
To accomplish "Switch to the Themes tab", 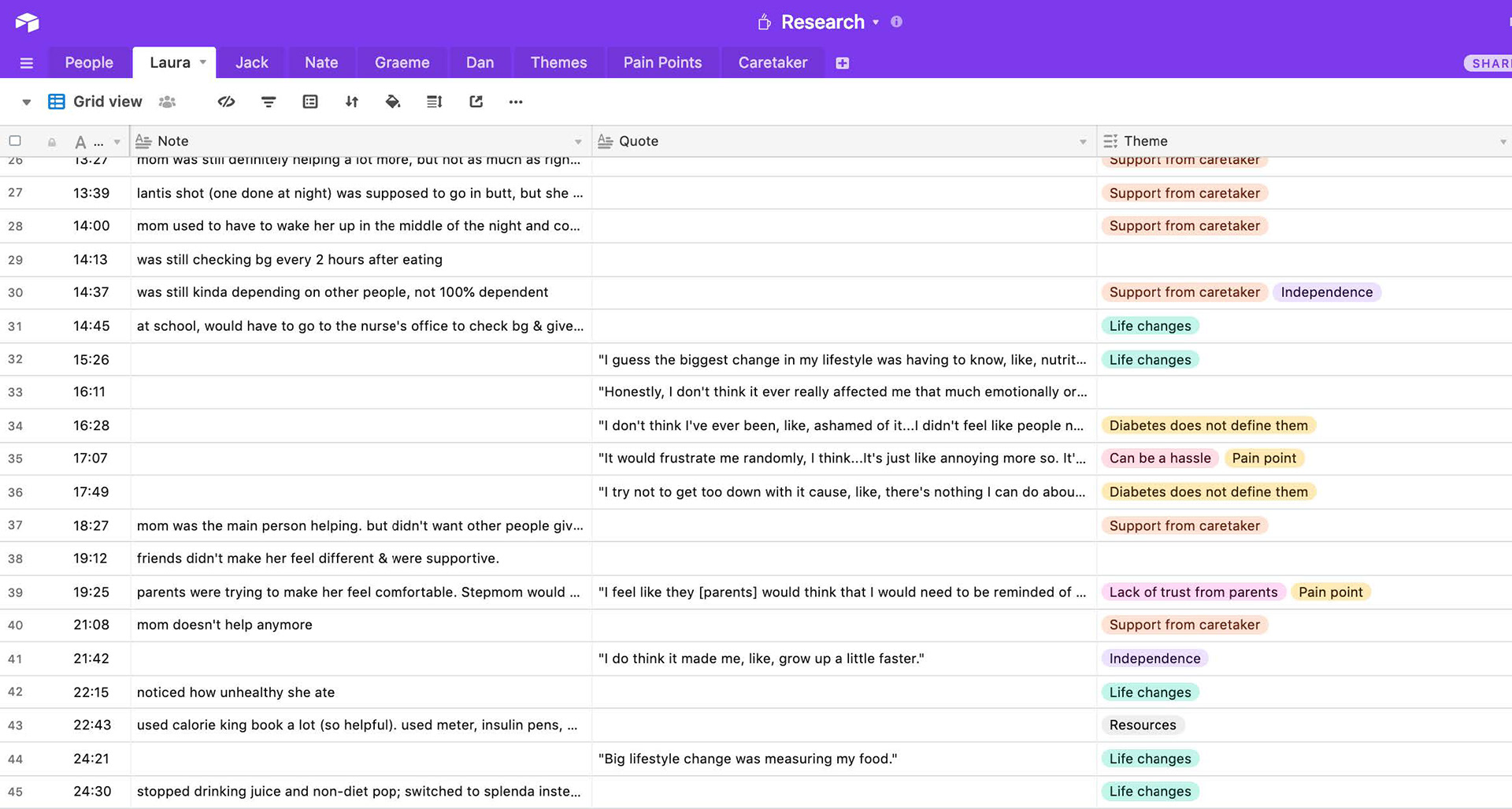I will [558, 62].
